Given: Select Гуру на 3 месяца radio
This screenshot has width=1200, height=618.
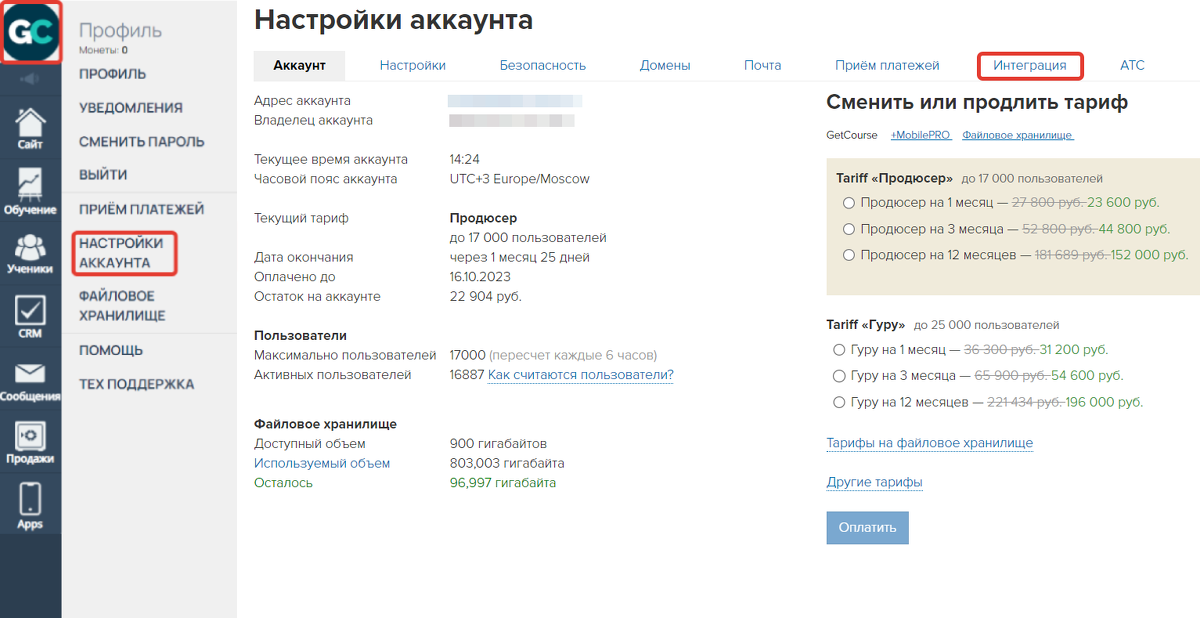Looking at the screenshot, I should coord(839,376).
